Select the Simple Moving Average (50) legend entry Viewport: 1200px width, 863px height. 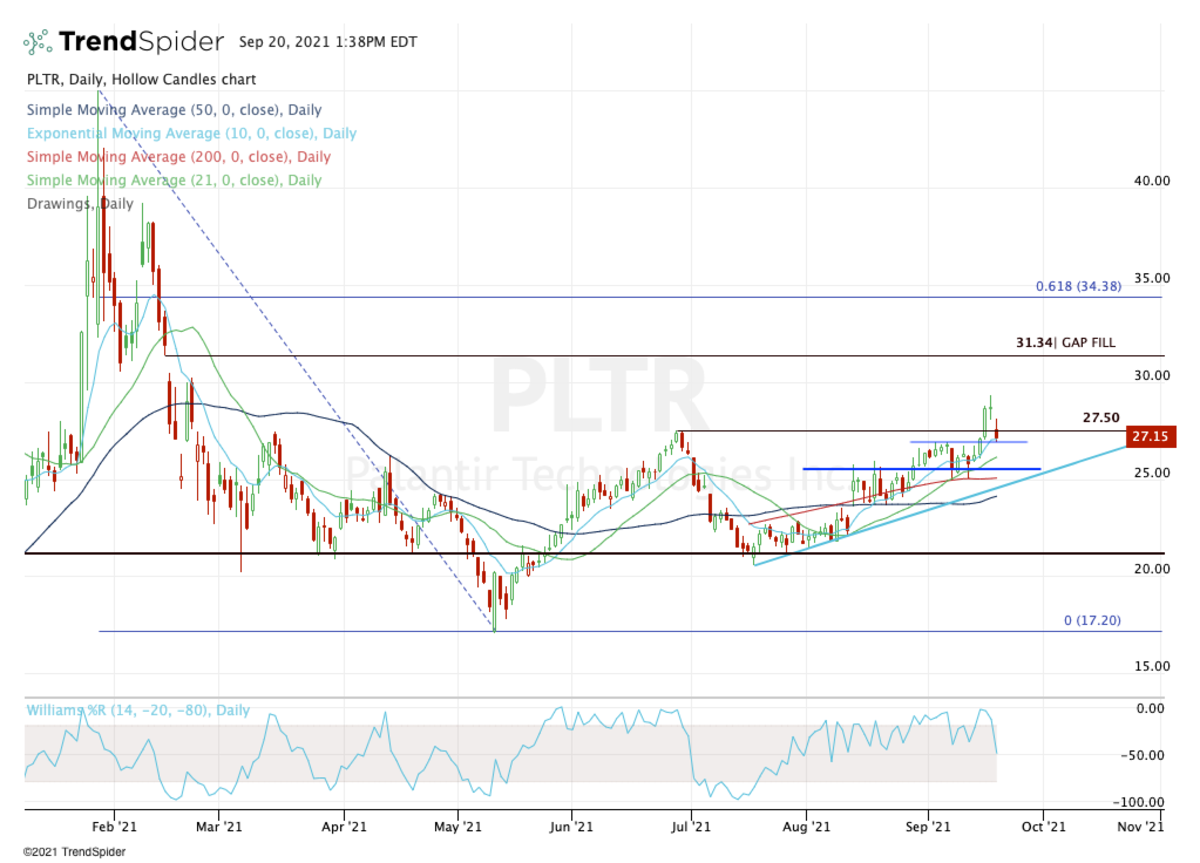173,110
